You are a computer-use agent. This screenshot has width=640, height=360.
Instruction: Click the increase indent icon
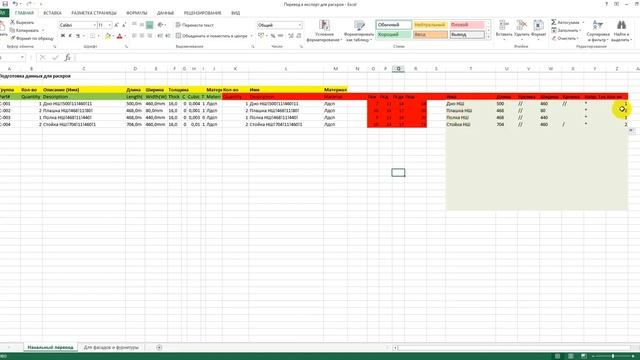click(168, 36)
